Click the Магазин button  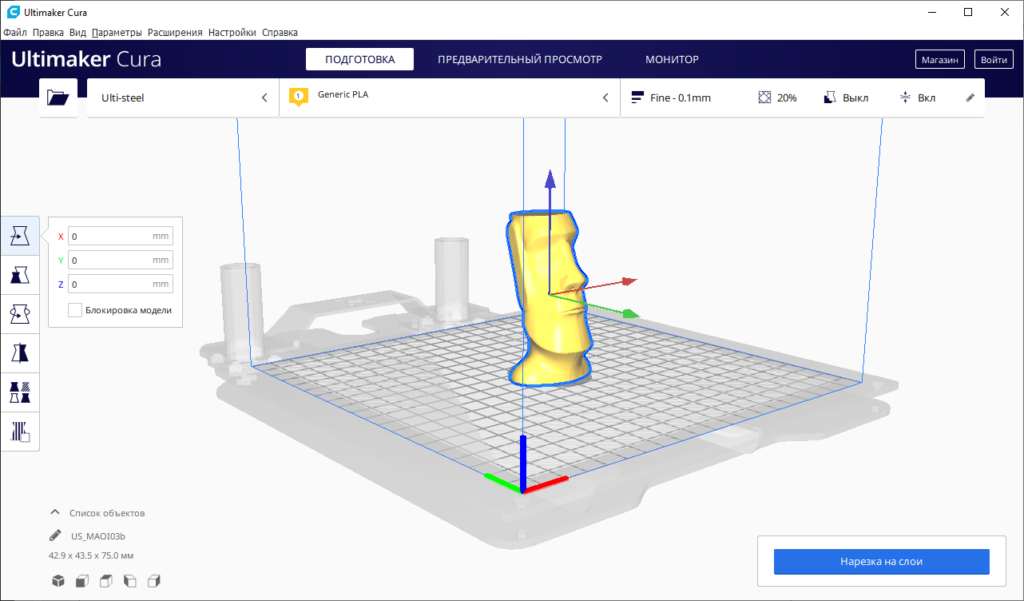tap(940, 60)
